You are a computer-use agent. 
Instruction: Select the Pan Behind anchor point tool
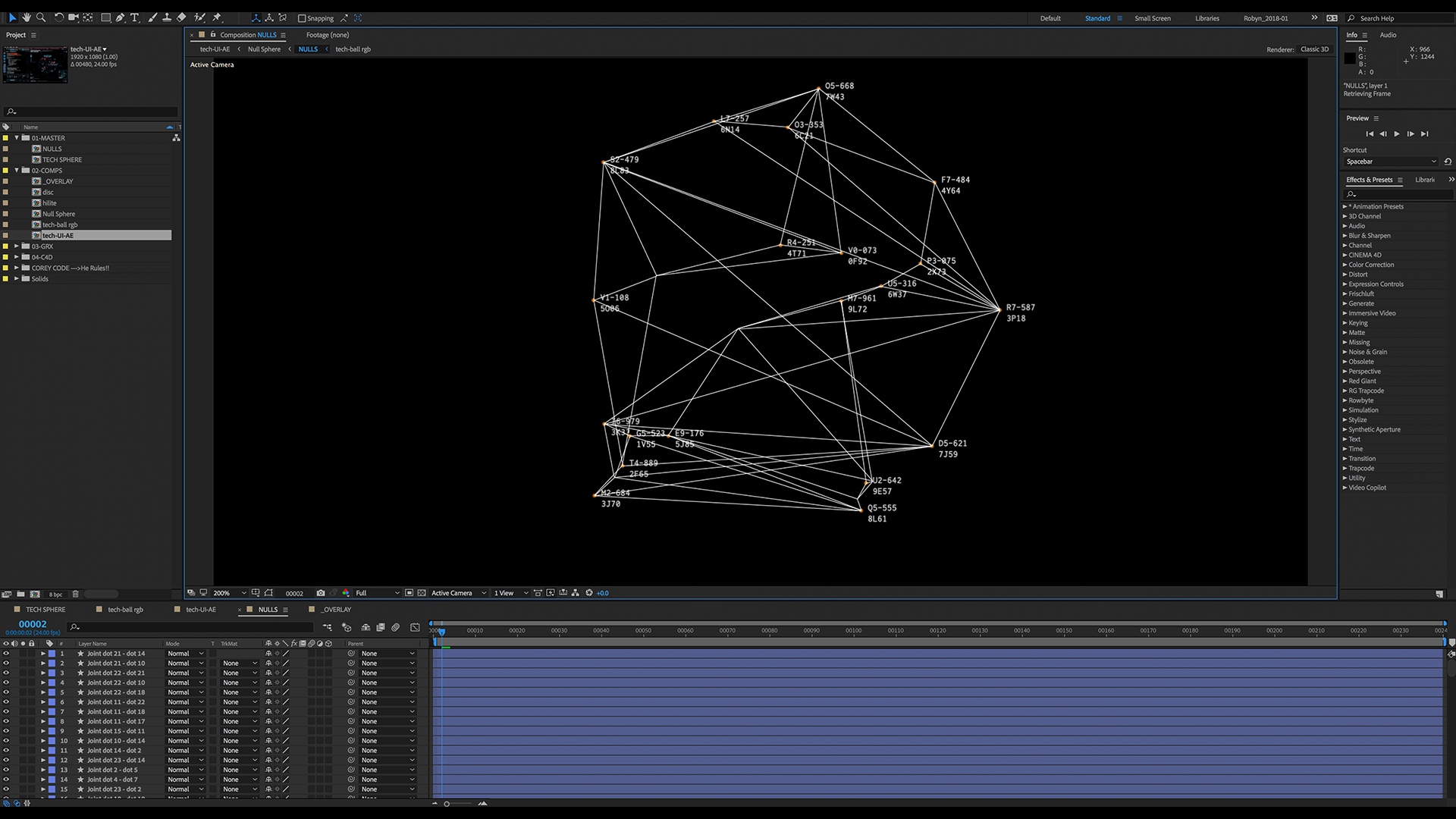click(x=88, y=17)
